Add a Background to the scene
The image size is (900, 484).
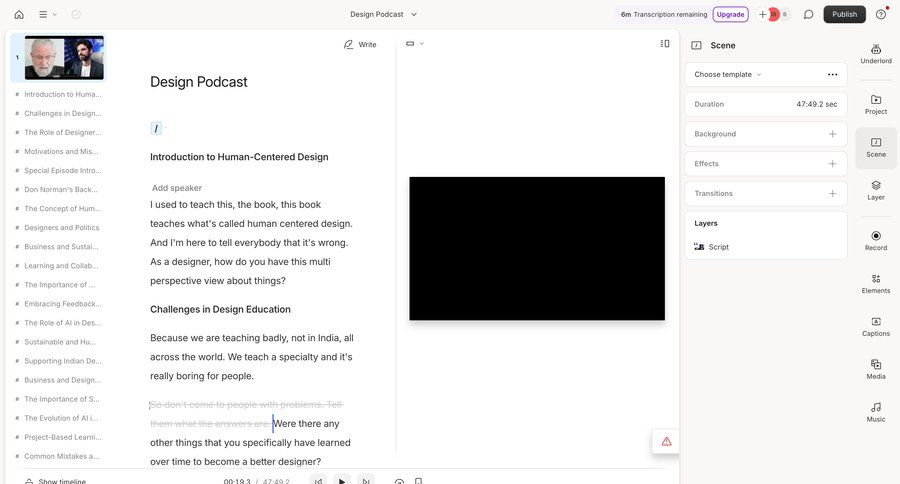click(832, 134)
